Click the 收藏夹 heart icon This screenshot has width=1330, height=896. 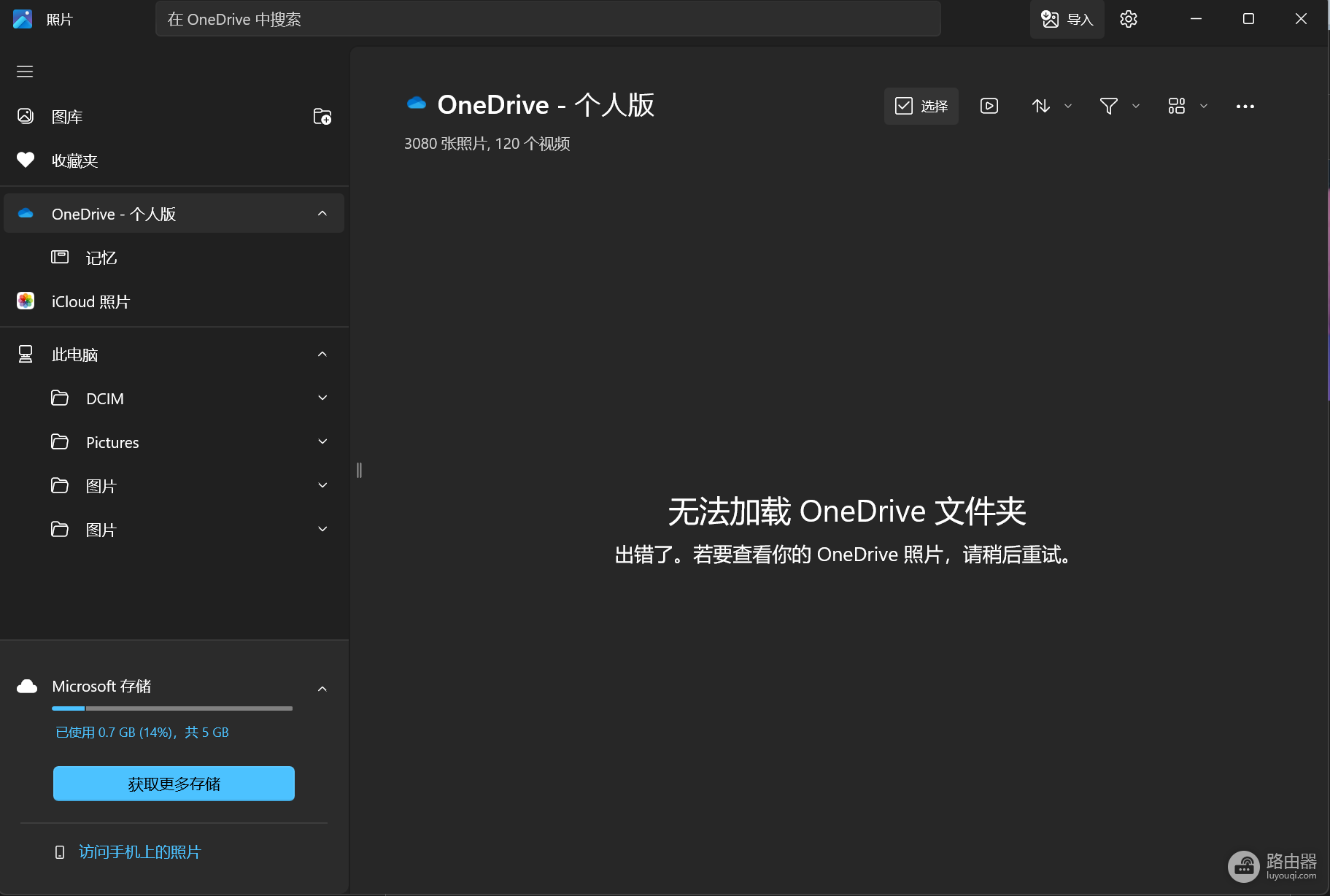pos(26,160)
